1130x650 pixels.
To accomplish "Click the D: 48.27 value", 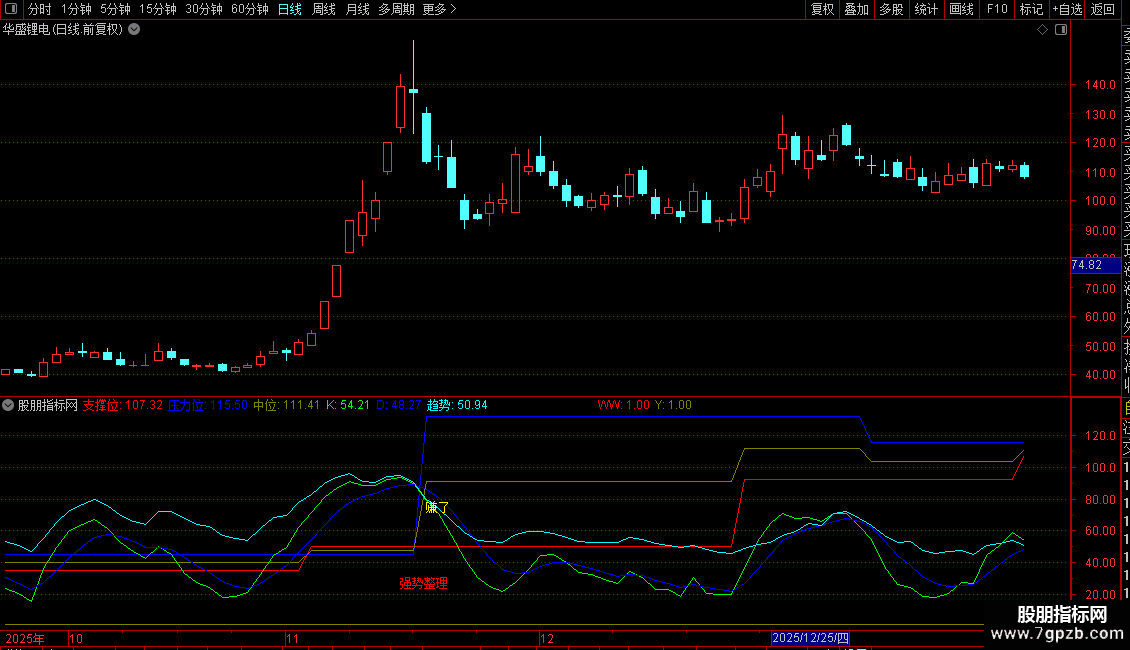I will [x=399, y=405].
